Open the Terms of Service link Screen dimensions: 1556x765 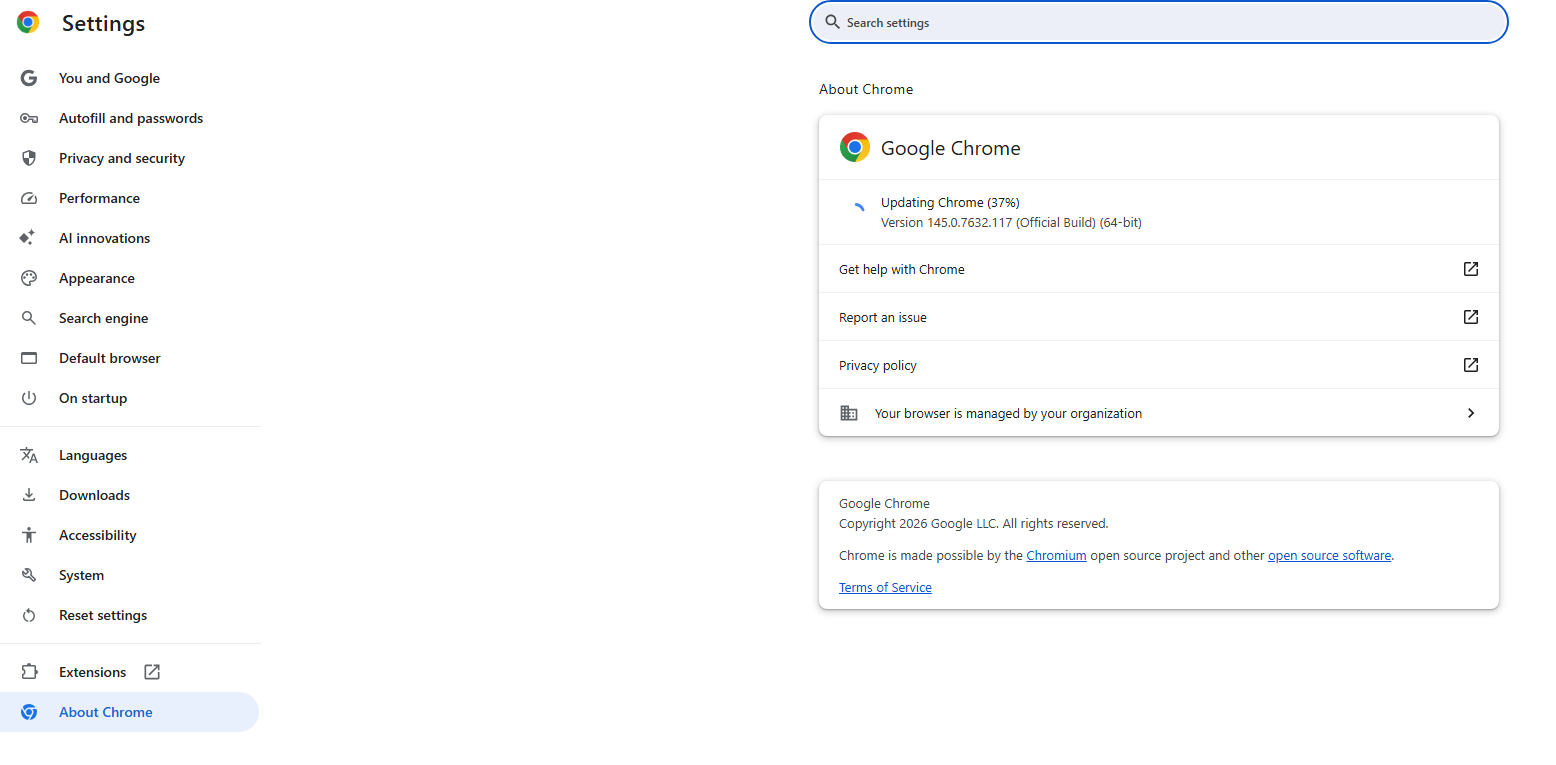pos(884,587)
